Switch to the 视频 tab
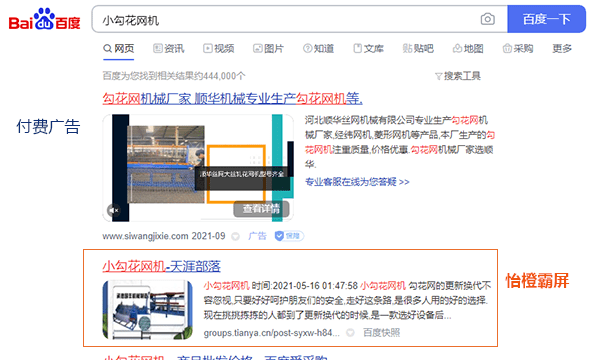The height and width of the screenshot is (360, 590). 219,49
